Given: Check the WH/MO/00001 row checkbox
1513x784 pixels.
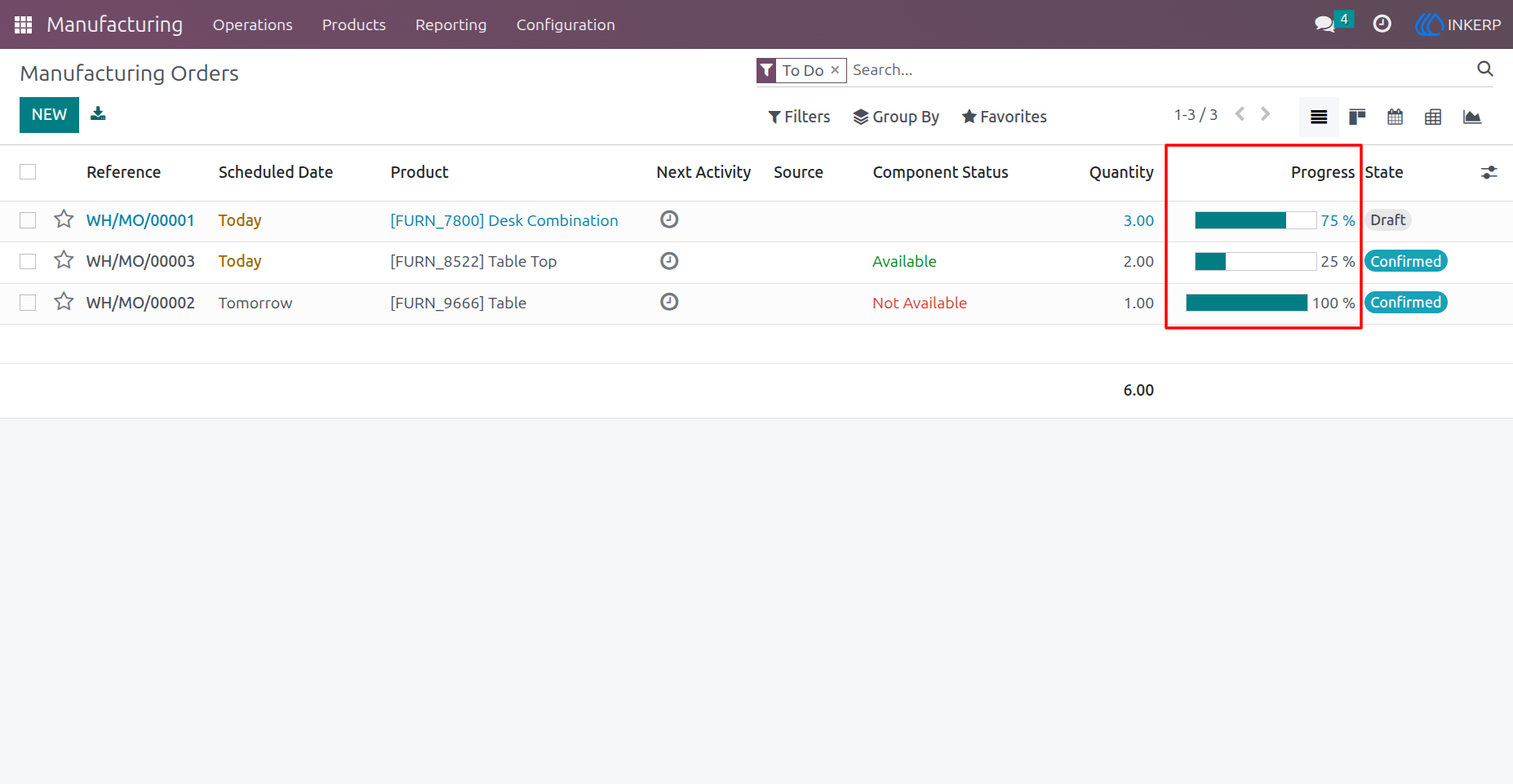Looking at the screenshot, I should 28,220.
